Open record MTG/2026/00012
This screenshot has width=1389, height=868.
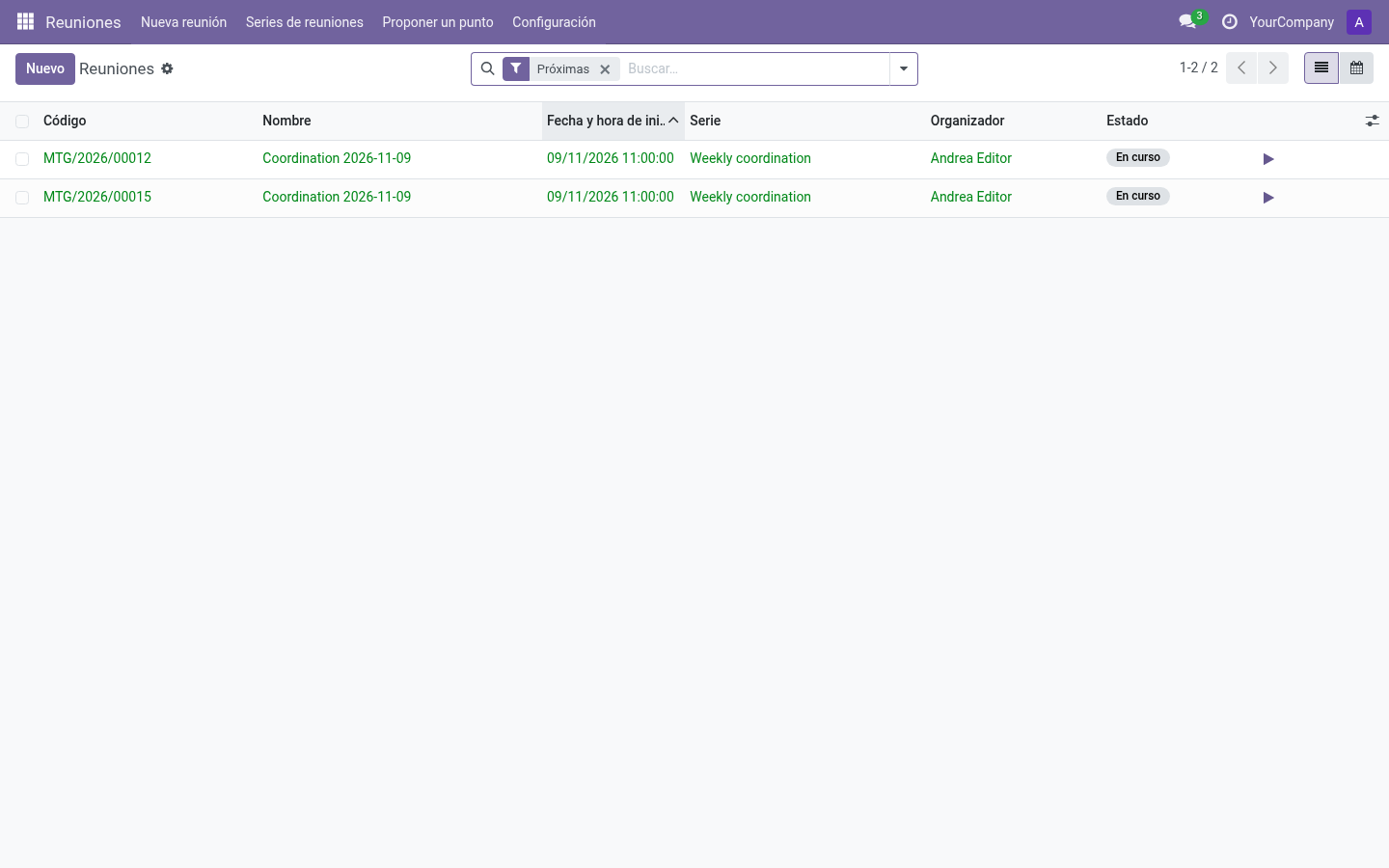[97, 158]
